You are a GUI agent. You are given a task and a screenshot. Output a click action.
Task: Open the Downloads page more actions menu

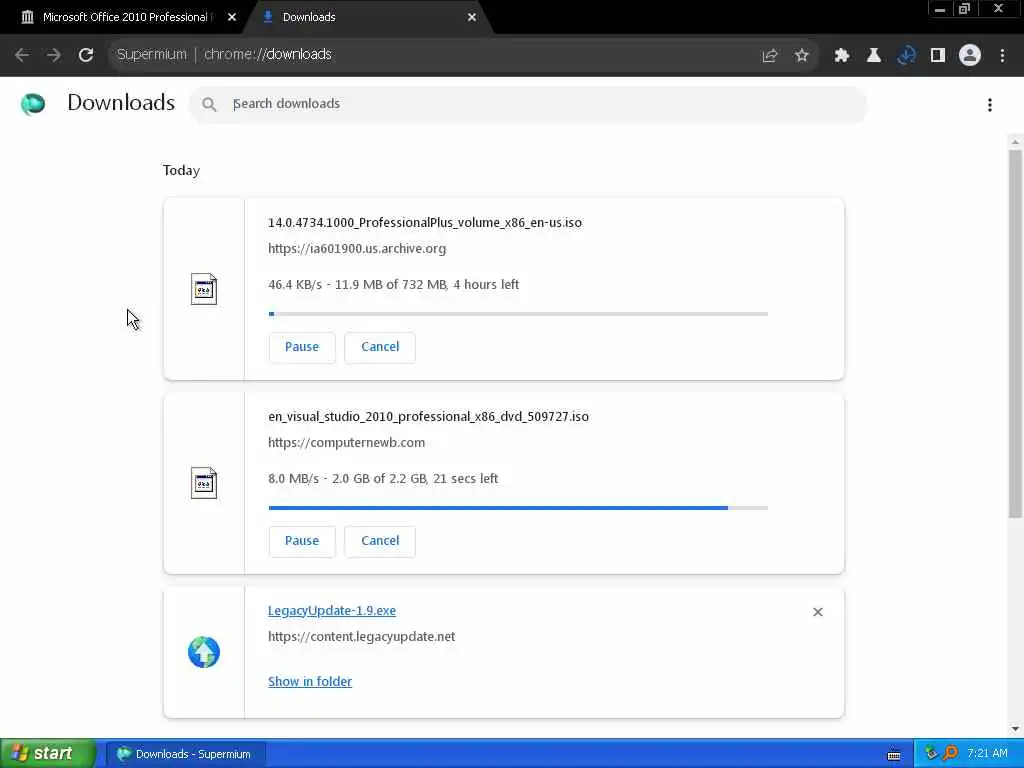(x=990, y=104)
